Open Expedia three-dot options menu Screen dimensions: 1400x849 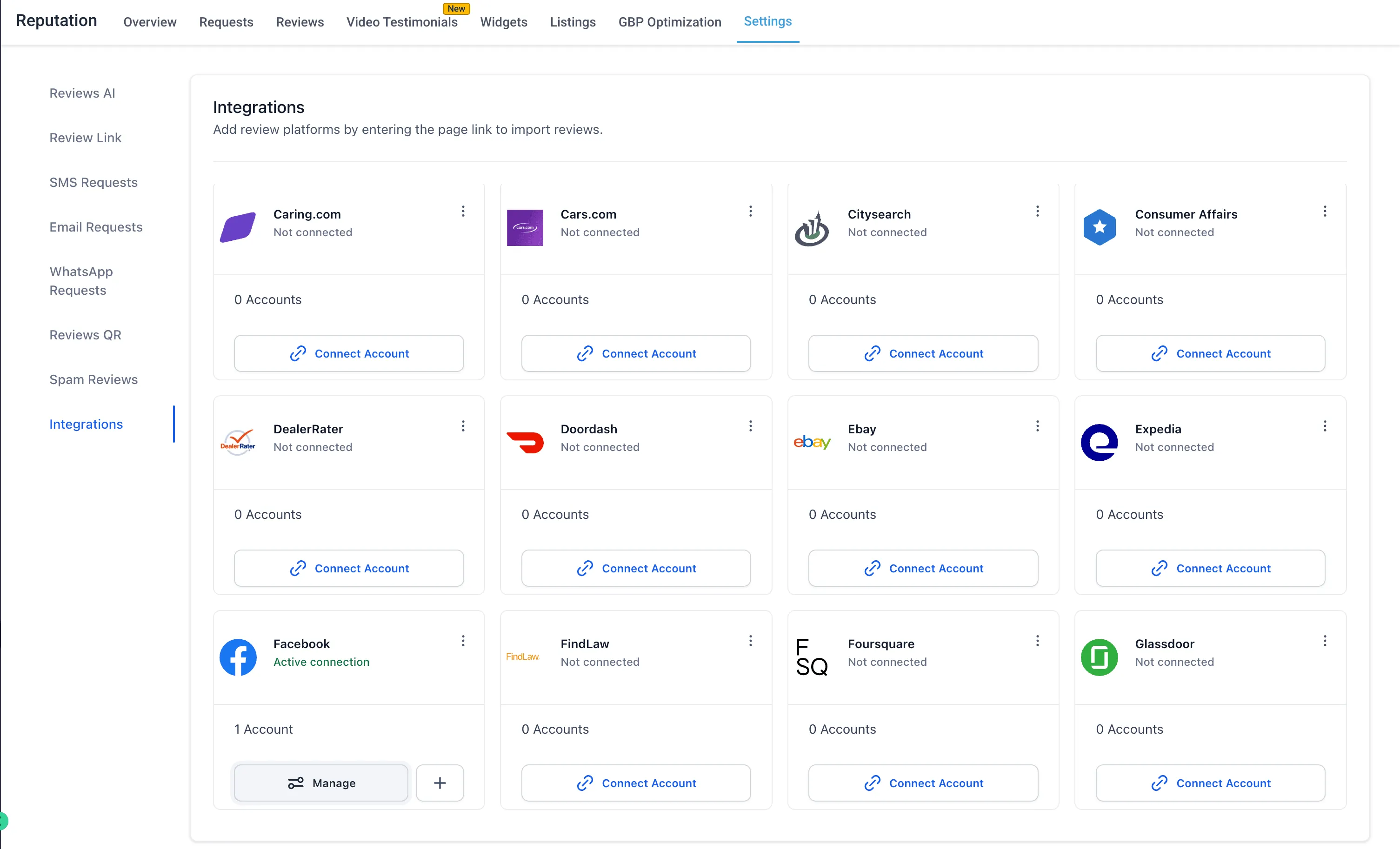click(x=1325, y=426)
